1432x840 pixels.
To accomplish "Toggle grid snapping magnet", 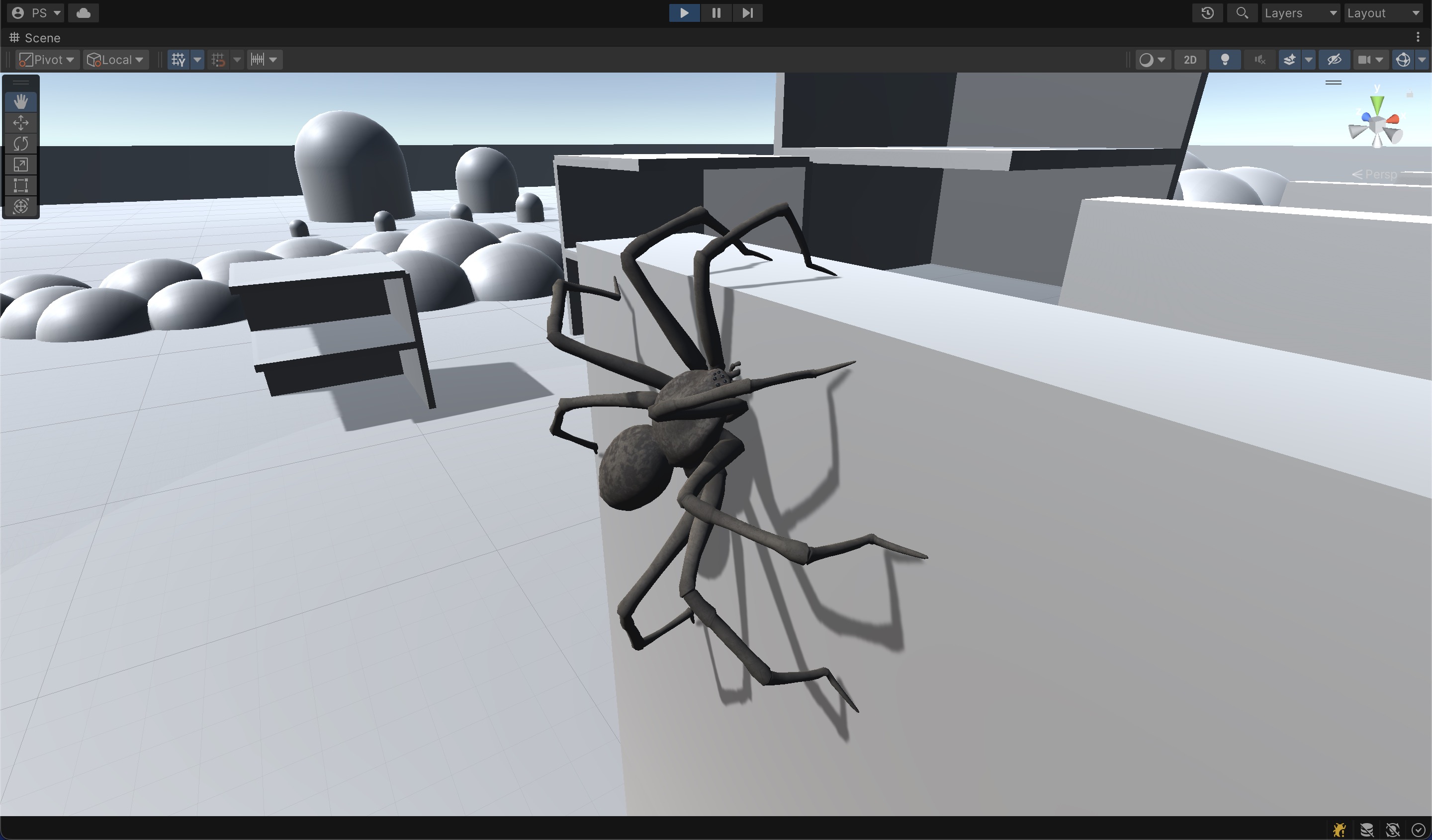I will [x=218, y=60].
